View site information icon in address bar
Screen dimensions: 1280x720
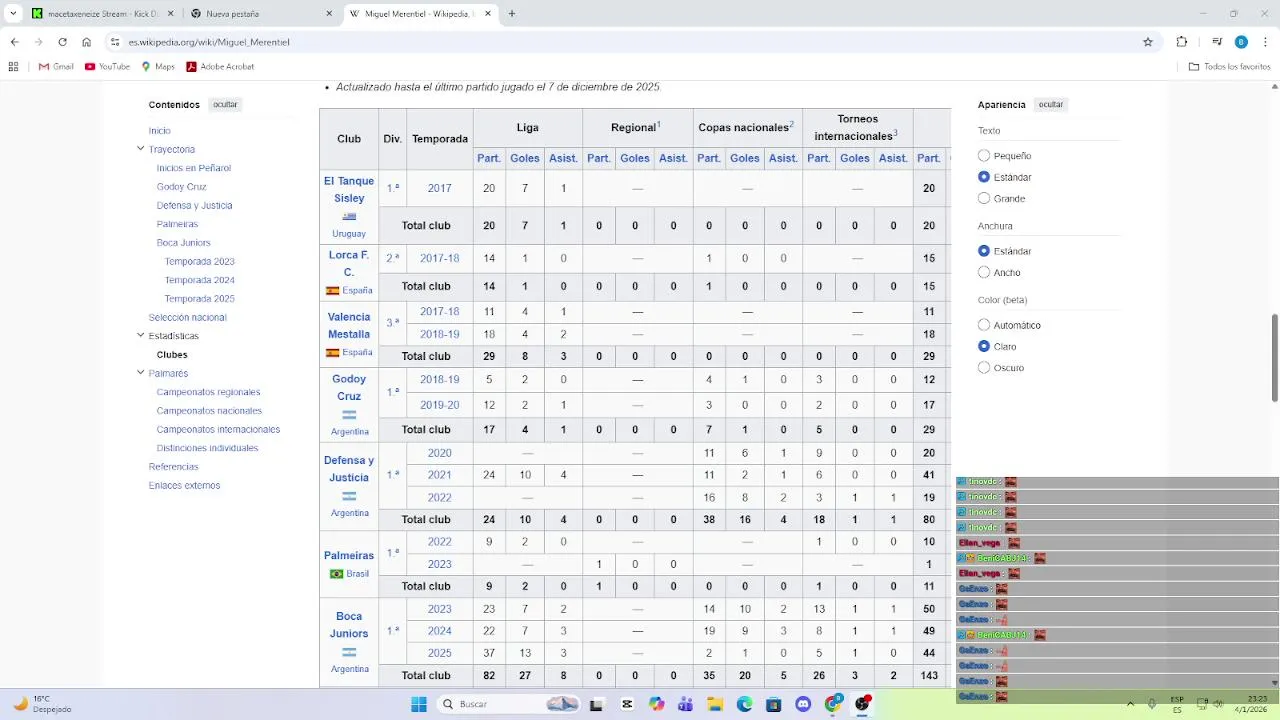click(115, 42)
